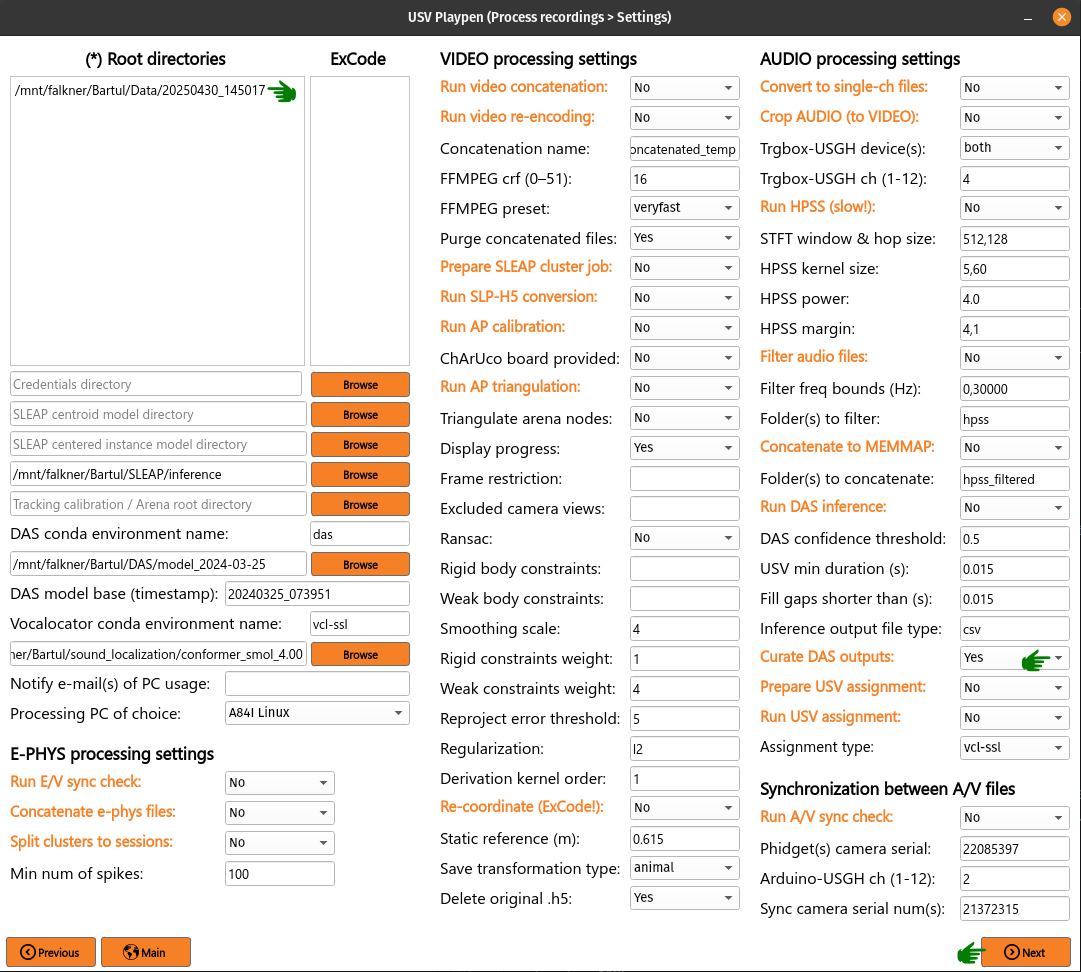Screen dimensions: 1081x972
Task: Browse for Tracking calibration arena directory
Action: [x=360, y=505]
